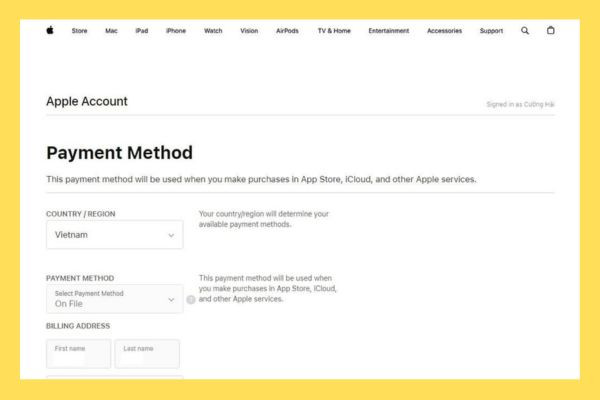The image size is (600, 400).
Task: Focus the Last name field
Action: (147, 354)
